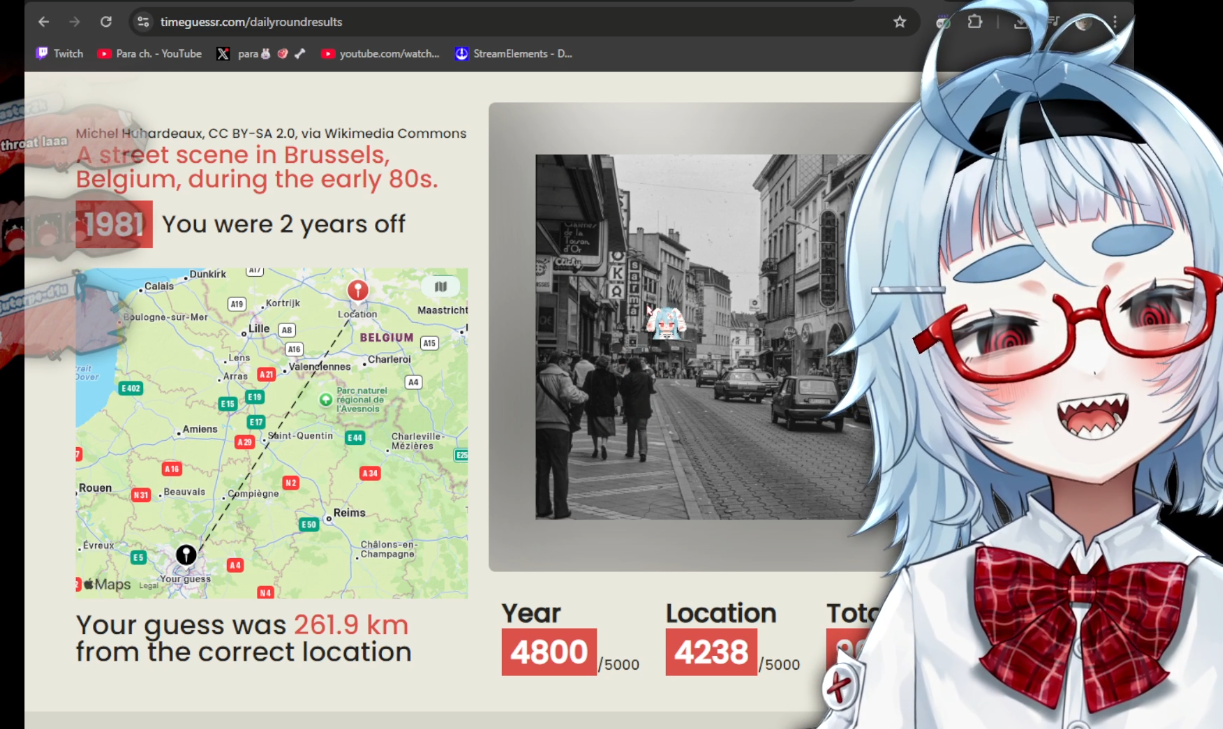Open the StreamElements bookmark
Screen dimensions: 1223x729
coord(513,54)
